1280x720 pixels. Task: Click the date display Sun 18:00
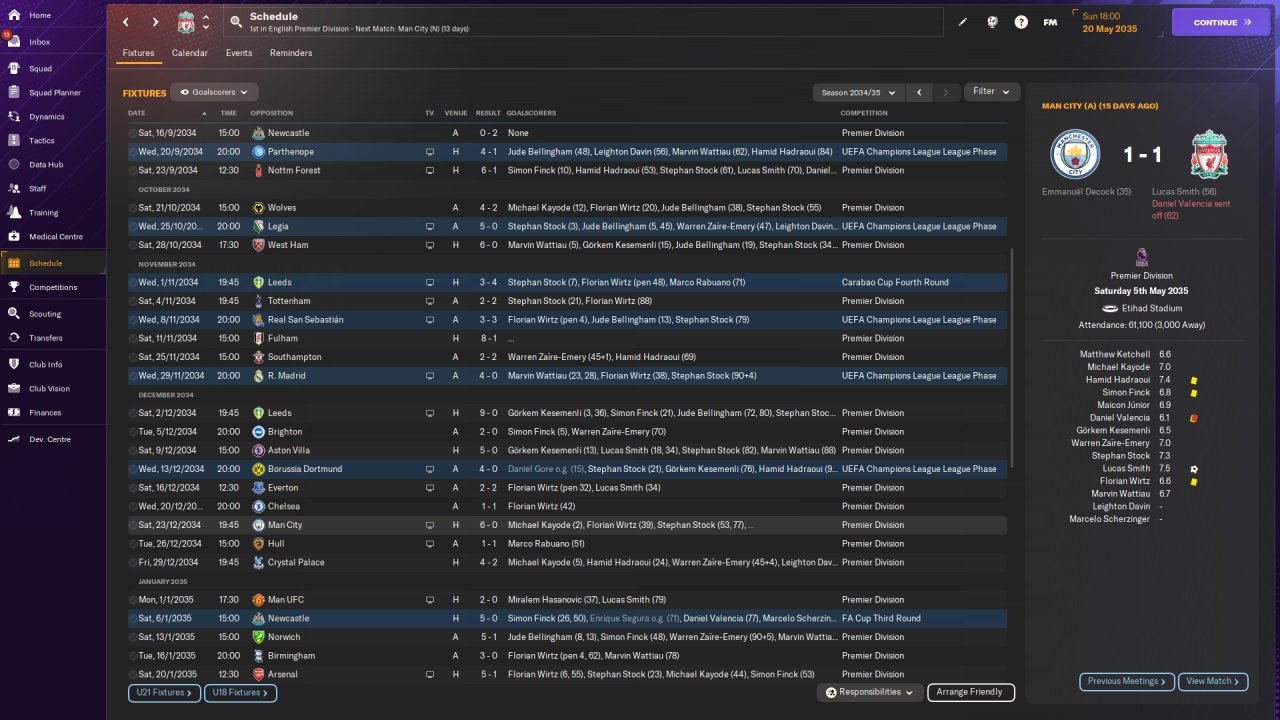(x=1101, y=16)
